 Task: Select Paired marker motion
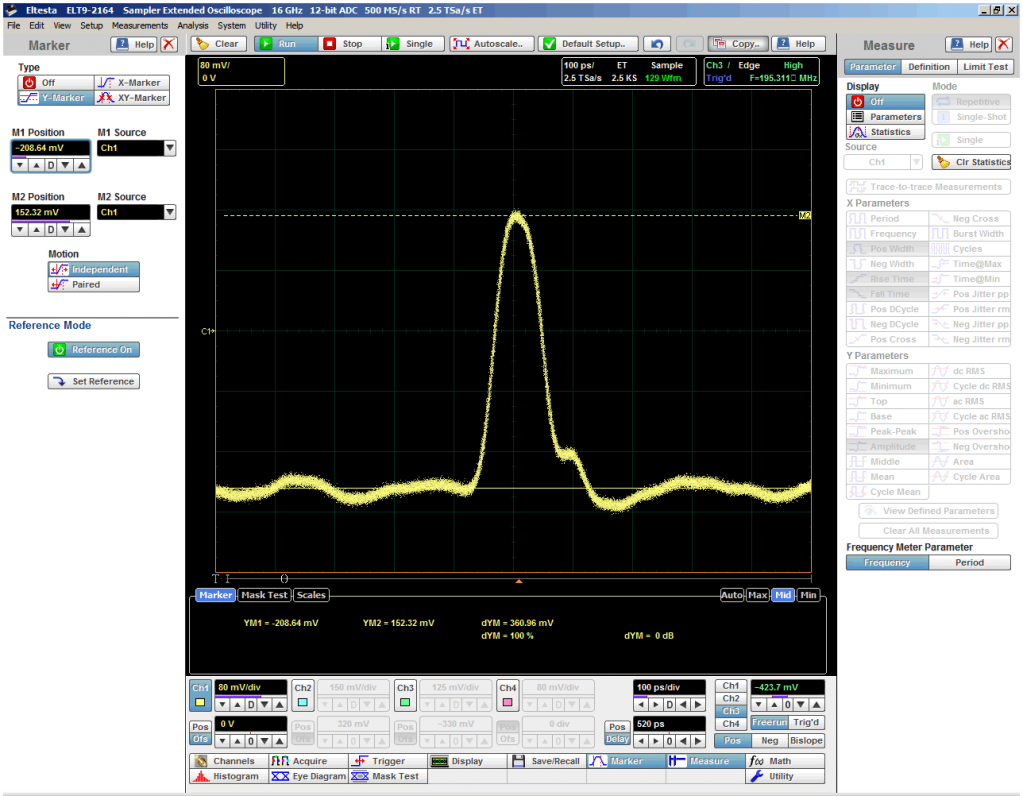tap(94, 285)
